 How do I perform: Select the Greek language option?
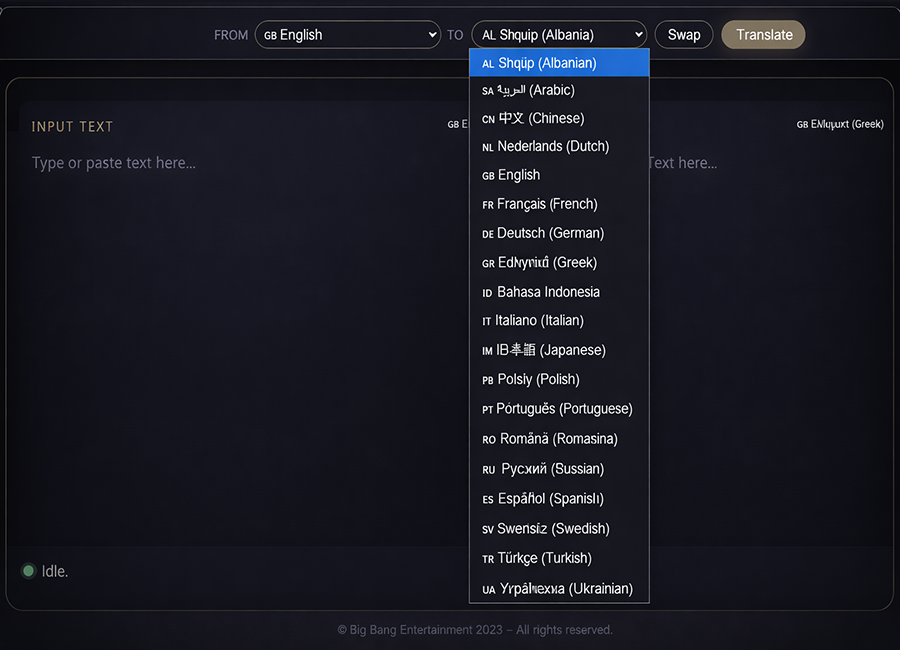pos(558,263)
